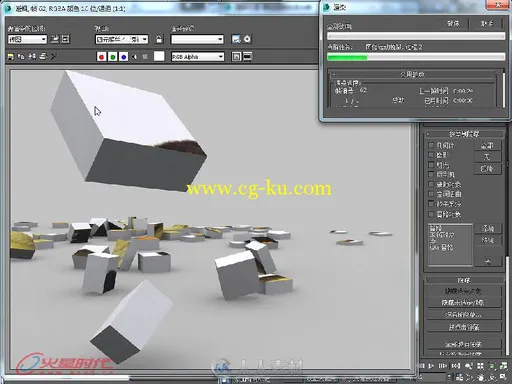
Task: Clear the rendered frame with the X icon
Action: (x=54, y=57)
